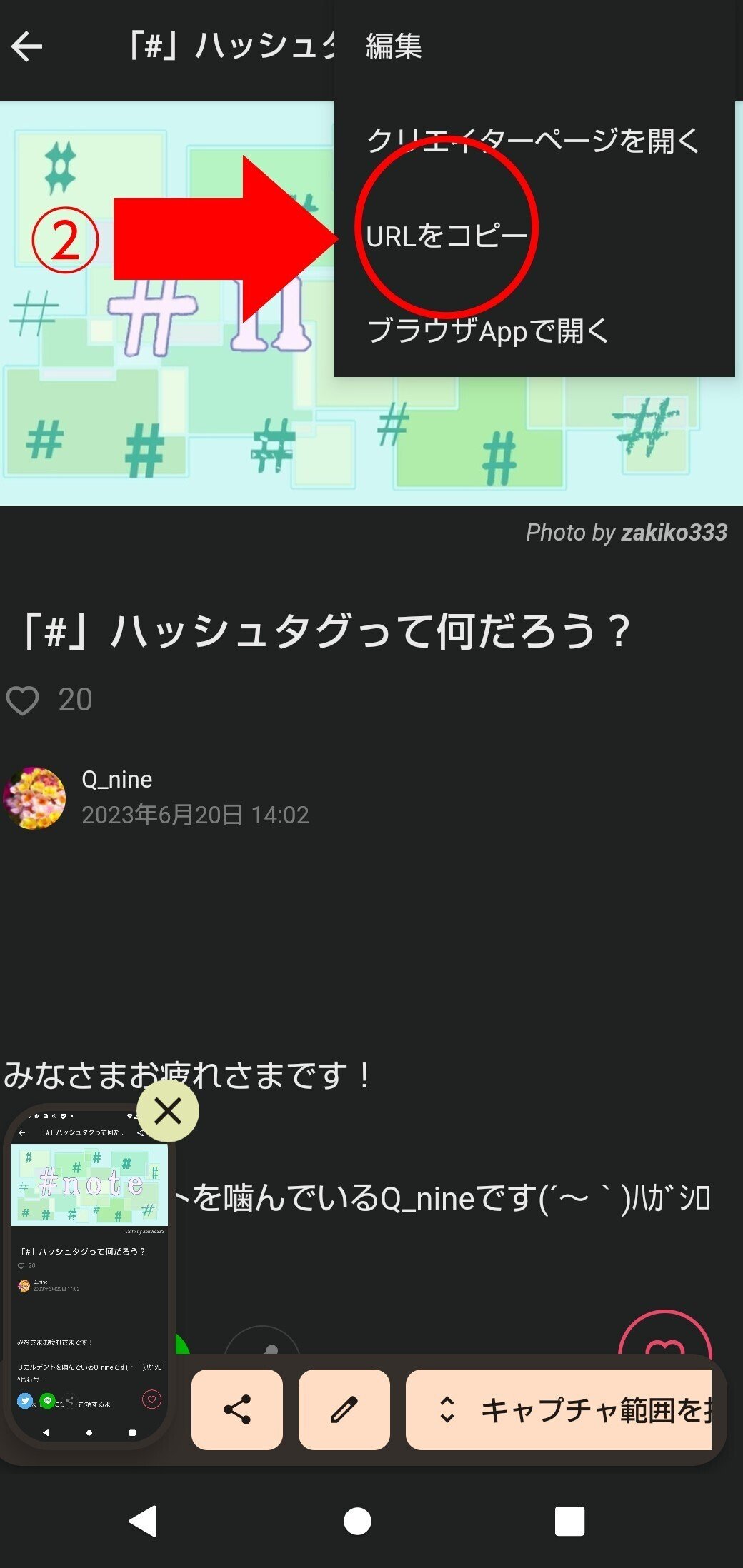This screenshot has width=743, height=1568.
Task: Open zakiko333 photo credit link
Action: click(x=674, y=532)
